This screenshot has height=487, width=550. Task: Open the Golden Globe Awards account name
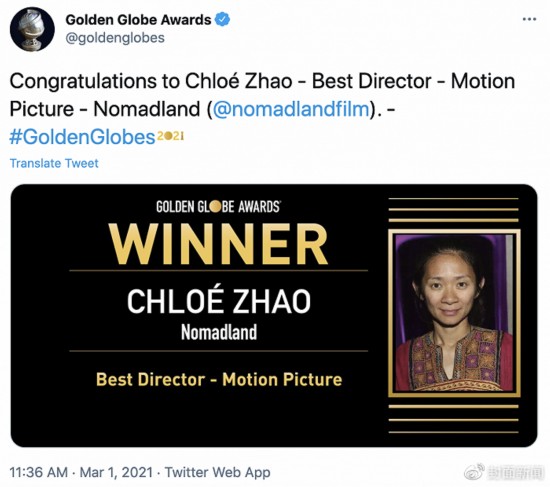pyautogui.click(x=138, y=20)
